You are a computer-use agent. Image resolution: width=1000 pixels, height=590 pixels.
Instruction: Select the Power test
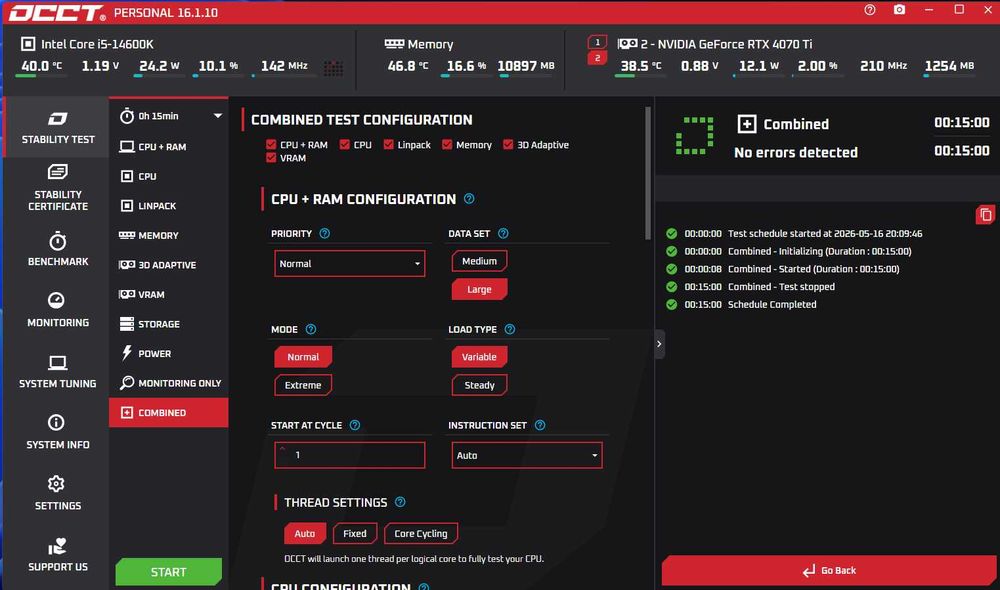(168, 353)
